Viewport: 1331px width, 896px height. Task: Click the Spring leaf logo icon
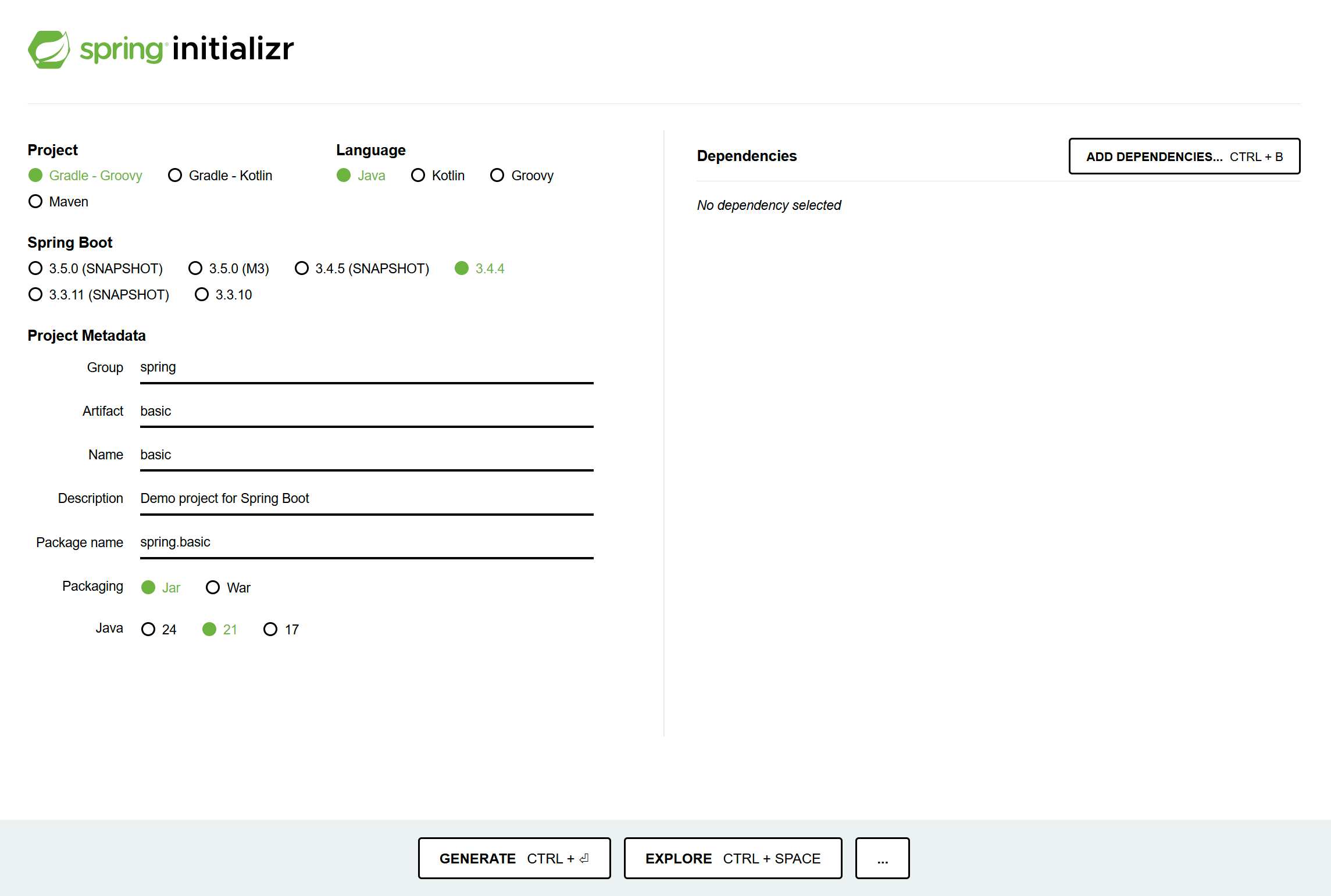[x=49, y=49]
